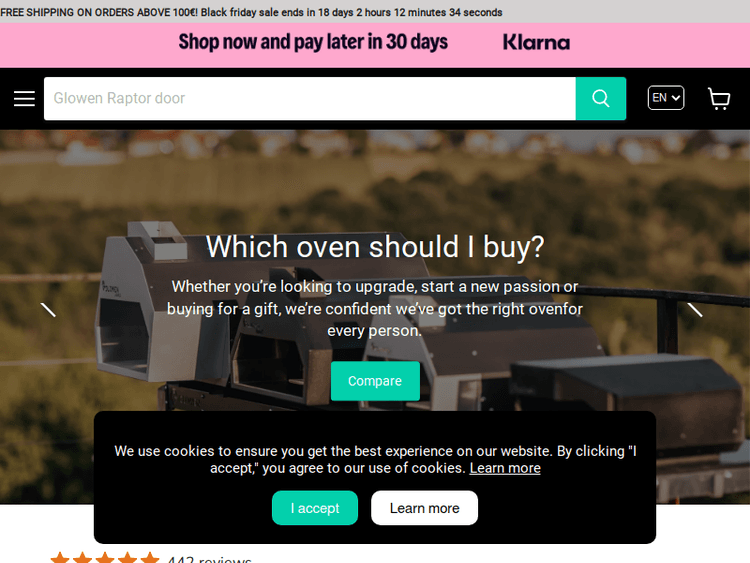
Task: Click the Klarna logo
Action: coord(536,43)
